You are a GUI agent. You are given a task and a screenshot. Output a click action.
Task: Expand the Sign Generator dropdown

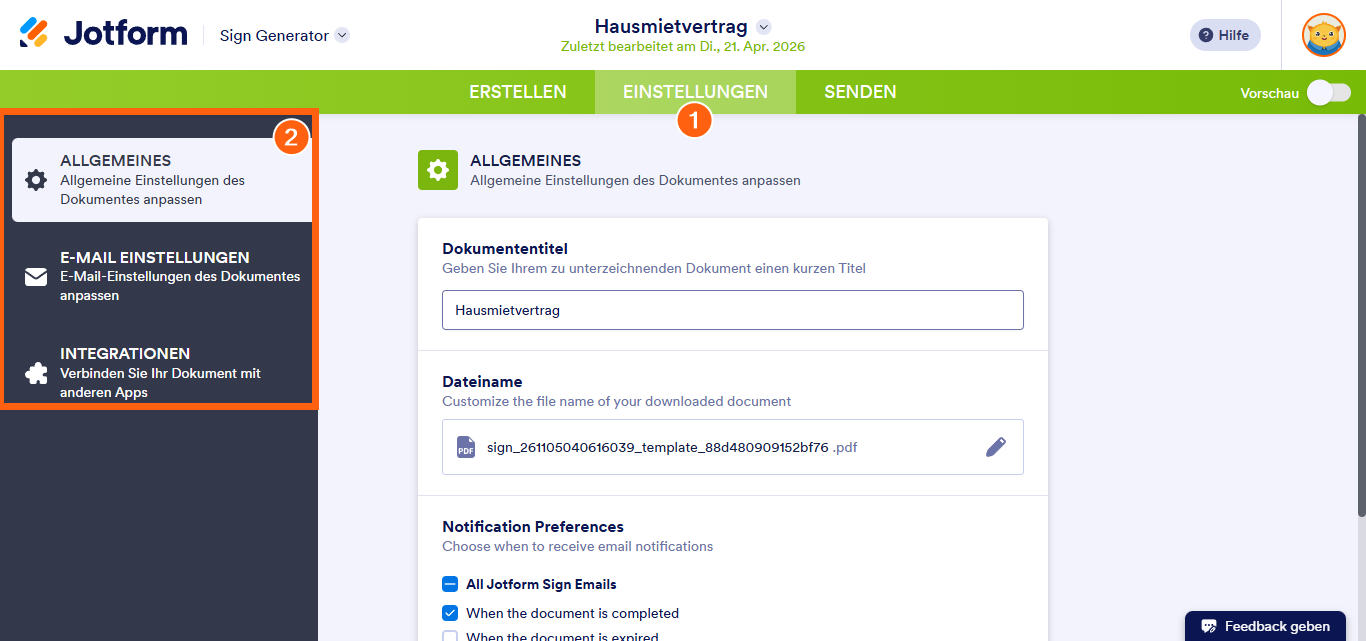[342, 35]
